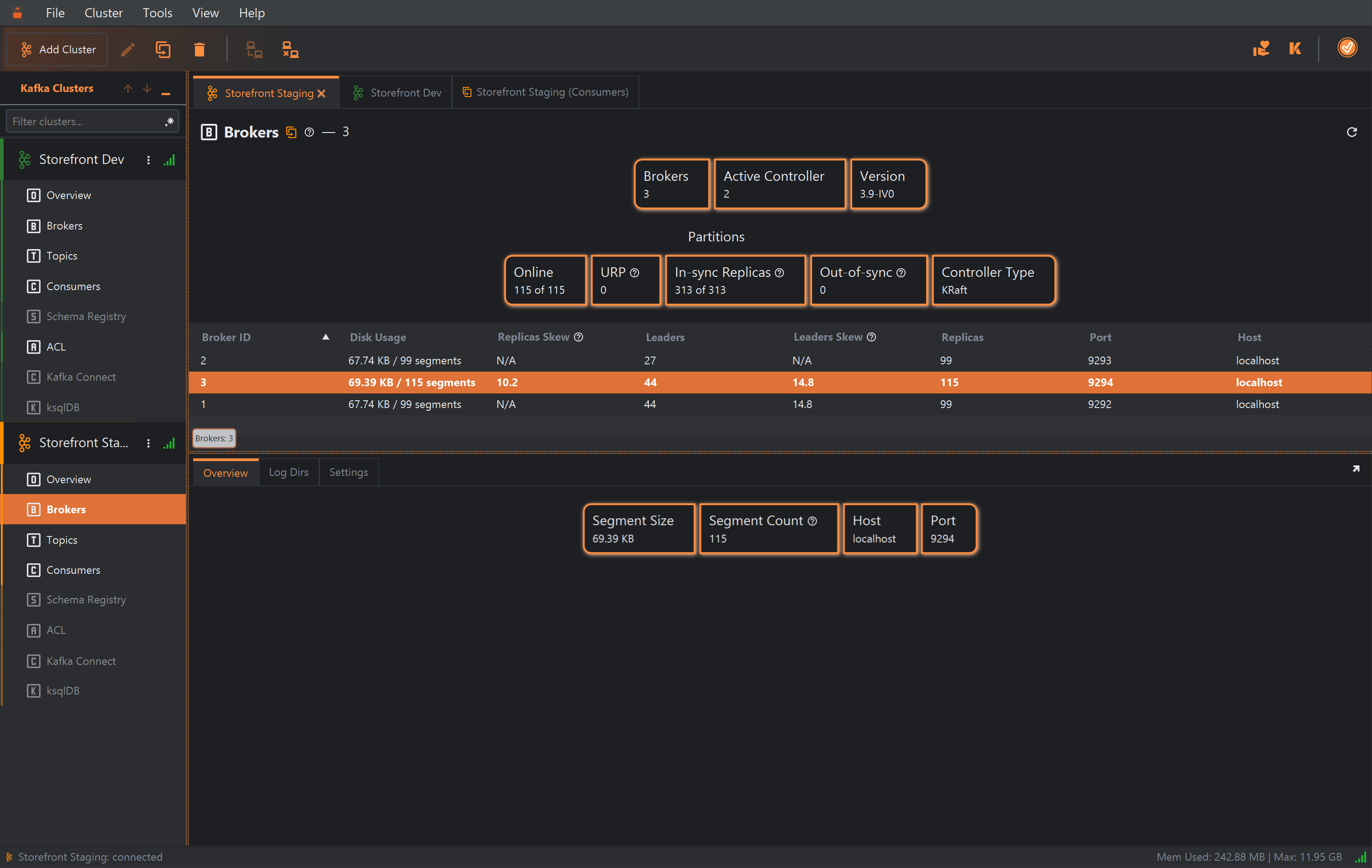The height and width of the screenshot is (868, 1372).
Task: Click the orange checkmark circle icon
Action: (1347, 48)
